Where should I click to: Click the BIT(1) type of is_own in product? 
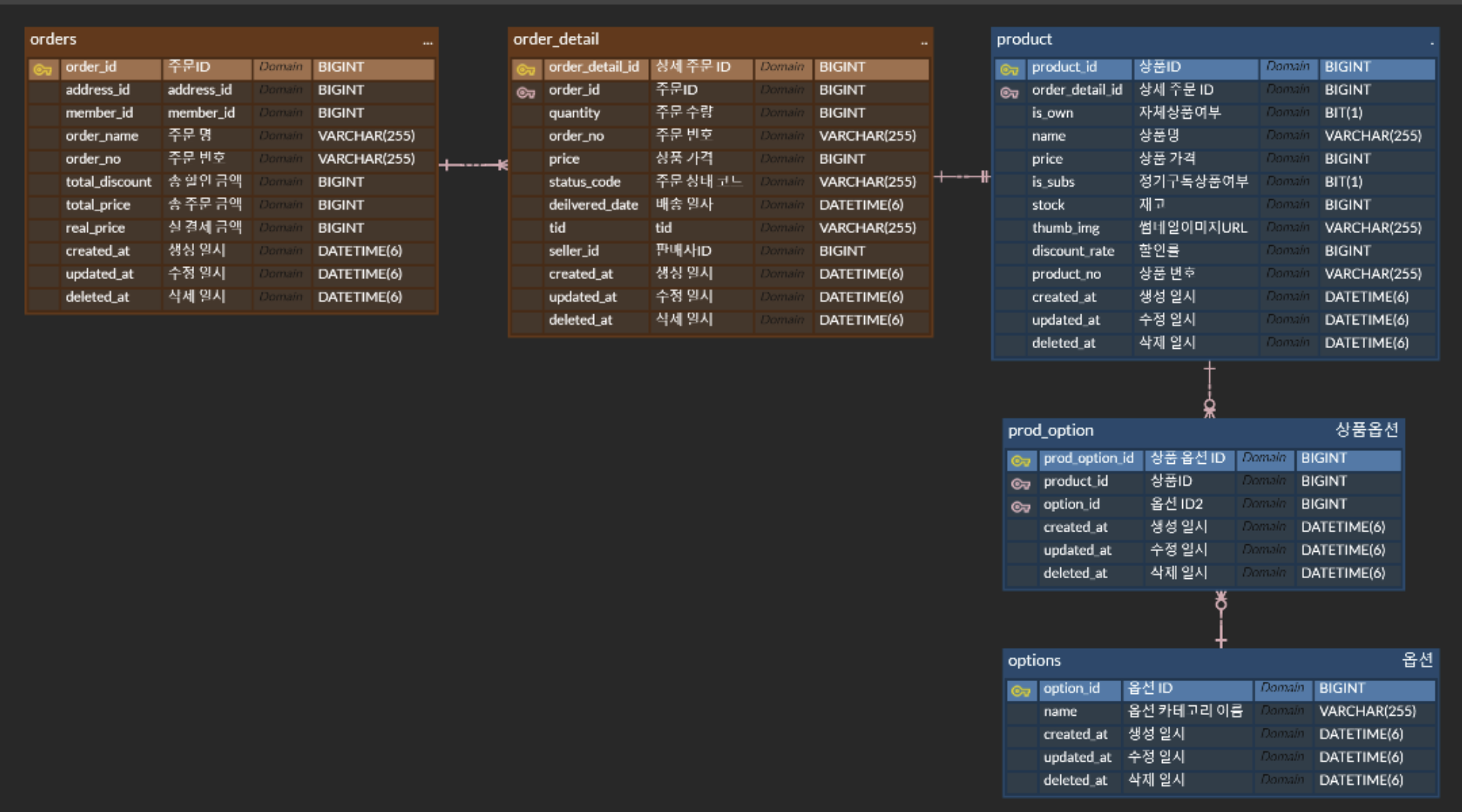coord(1343,113)
